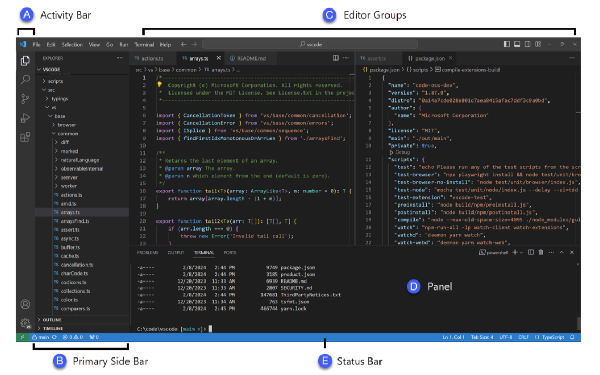Toggle Primary Side Bar visibility in title bar

[x=507, y=44]
